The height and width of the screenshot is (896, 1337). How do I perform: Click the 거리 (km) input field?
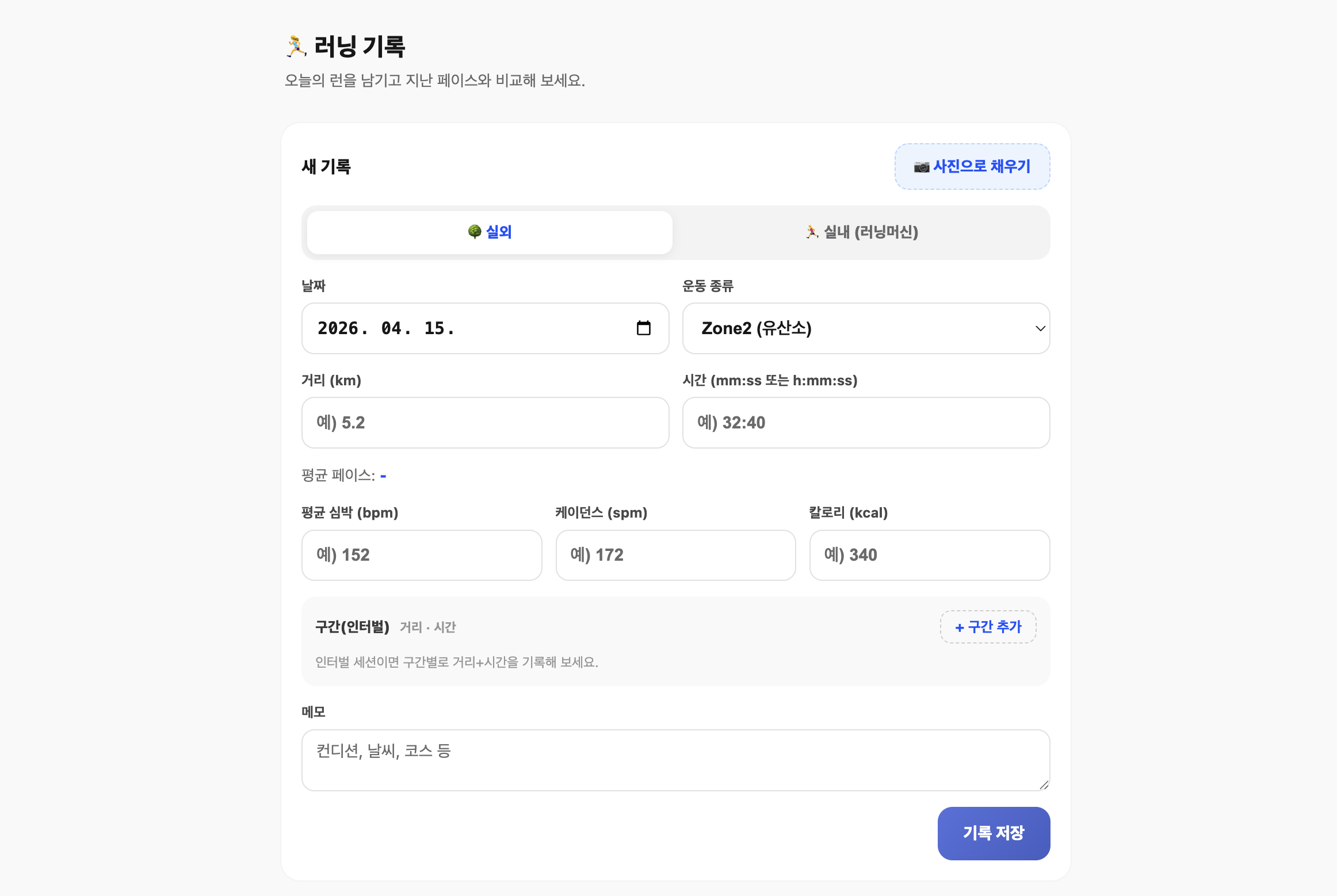(485, 423)
